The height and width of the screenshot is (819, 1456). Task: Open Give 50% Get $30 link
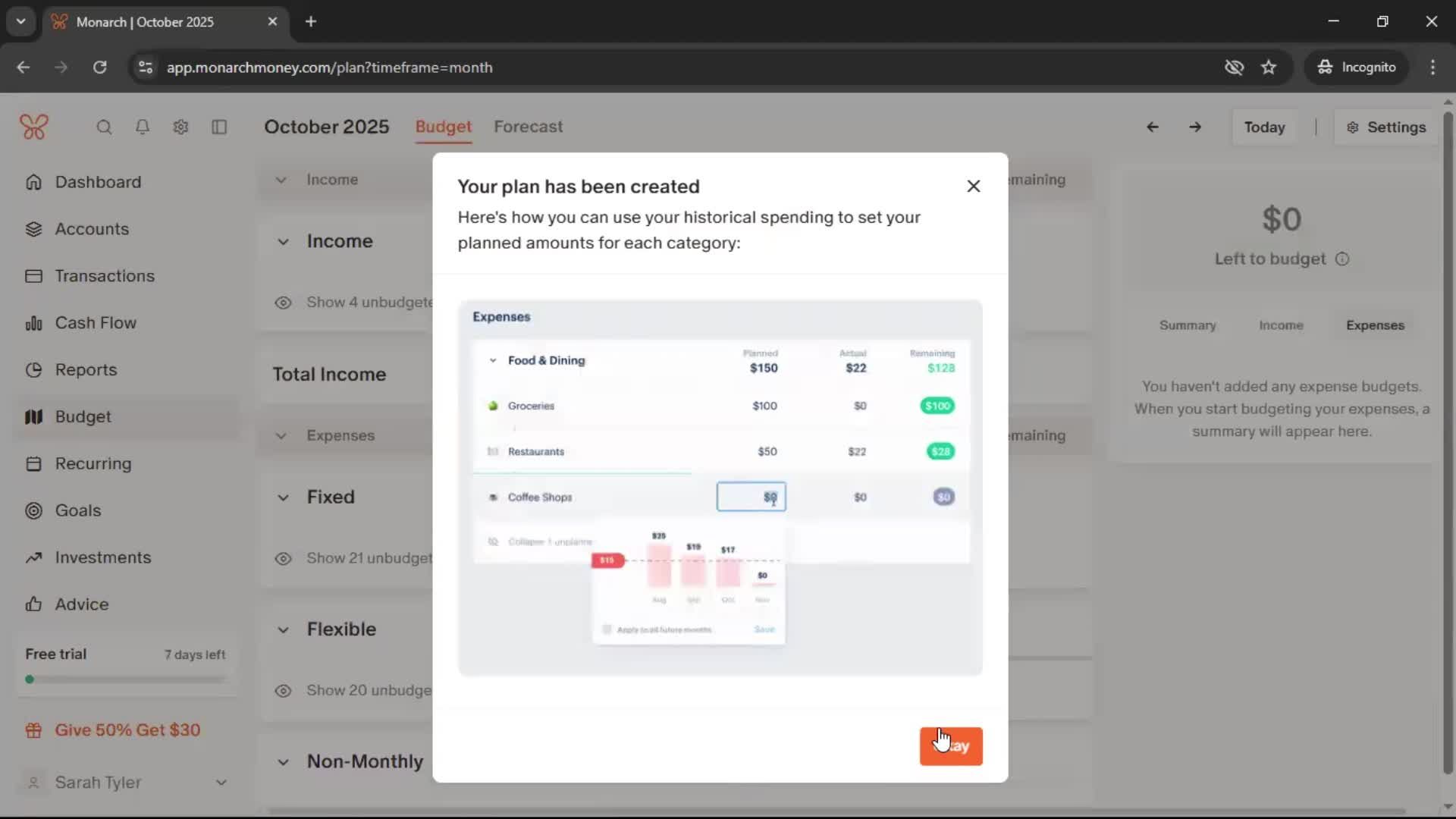click(x=127, y=730)
